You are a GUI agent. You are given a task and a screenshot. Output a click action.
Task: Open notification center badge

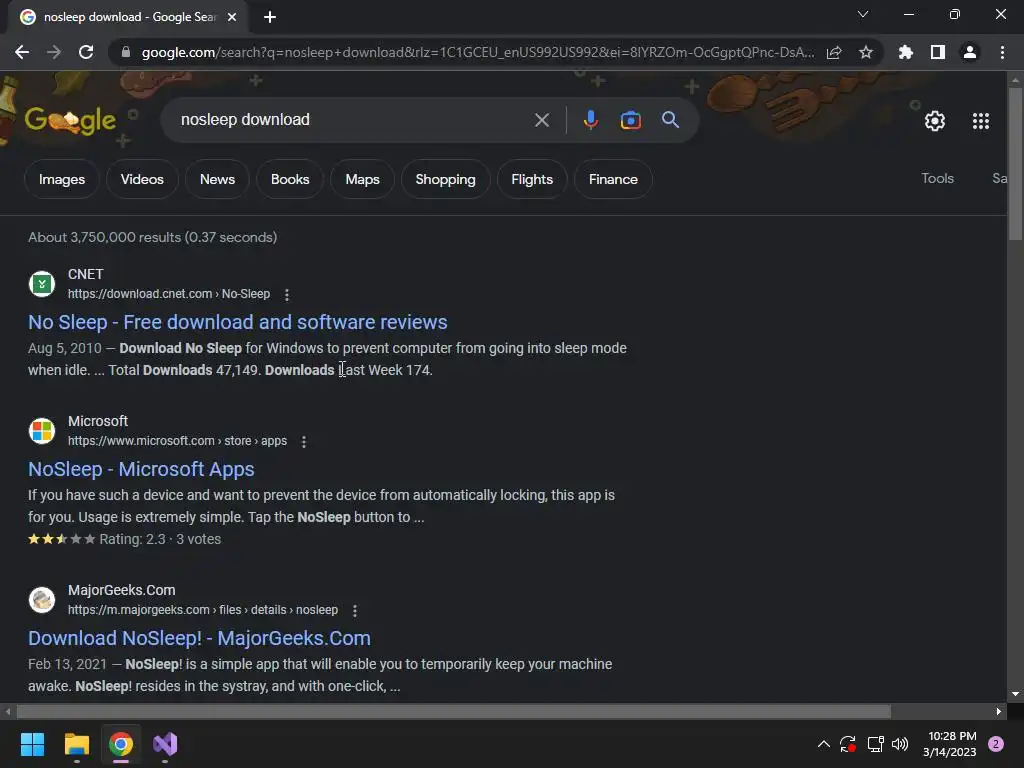996,744
